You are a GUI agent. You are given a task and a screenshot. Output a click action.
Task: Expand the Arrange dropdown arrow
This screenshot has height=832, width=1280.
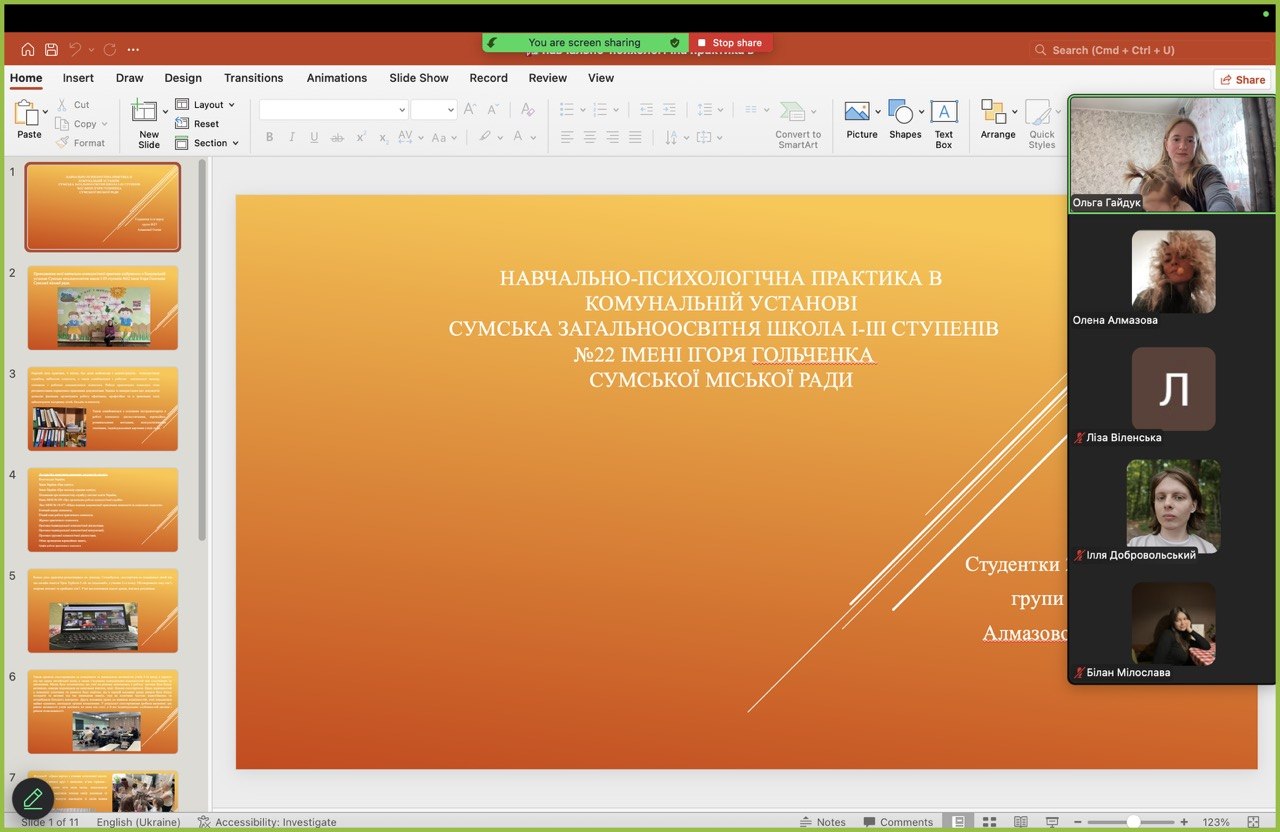[1014, 111]
